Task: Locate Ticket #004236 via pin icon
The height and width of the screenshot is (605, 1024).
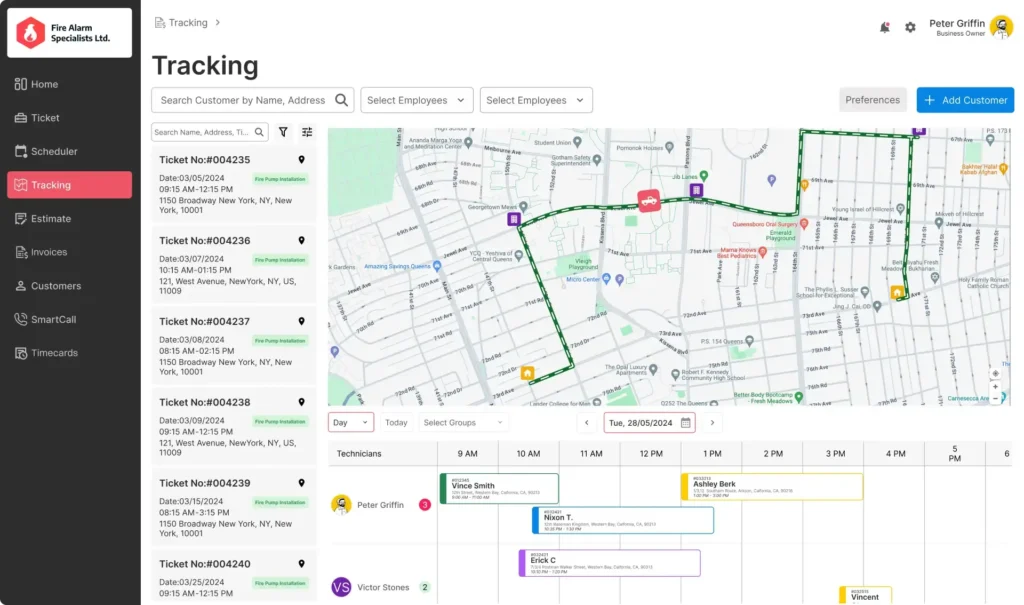Action: pos(302,240)
